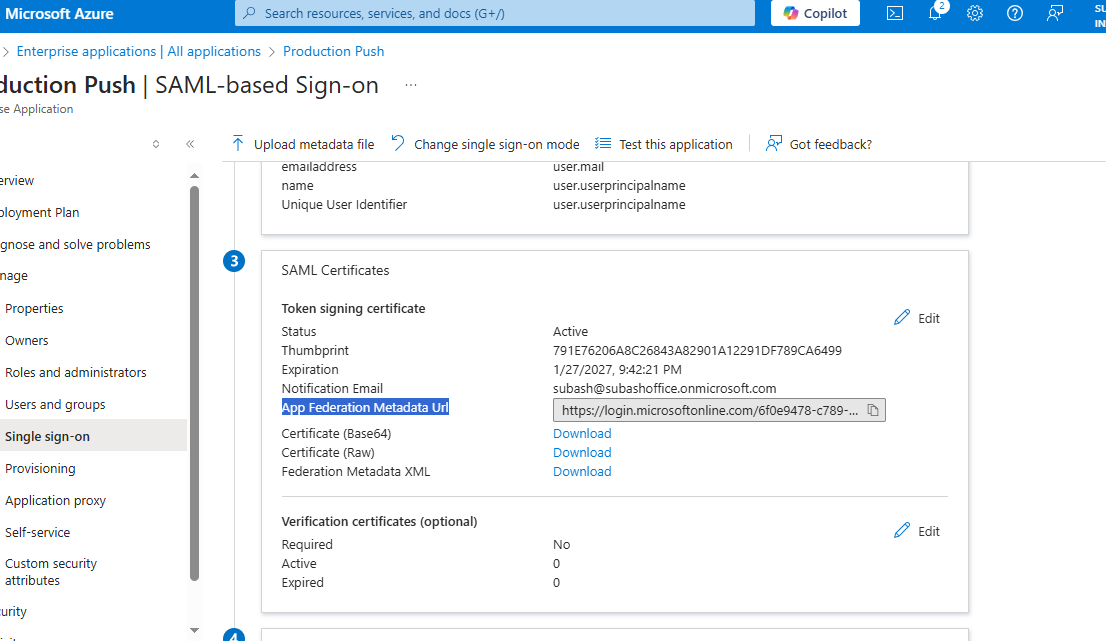Select the App Federation Metadata Url field
1106x641 pixels.
(719, 410)
